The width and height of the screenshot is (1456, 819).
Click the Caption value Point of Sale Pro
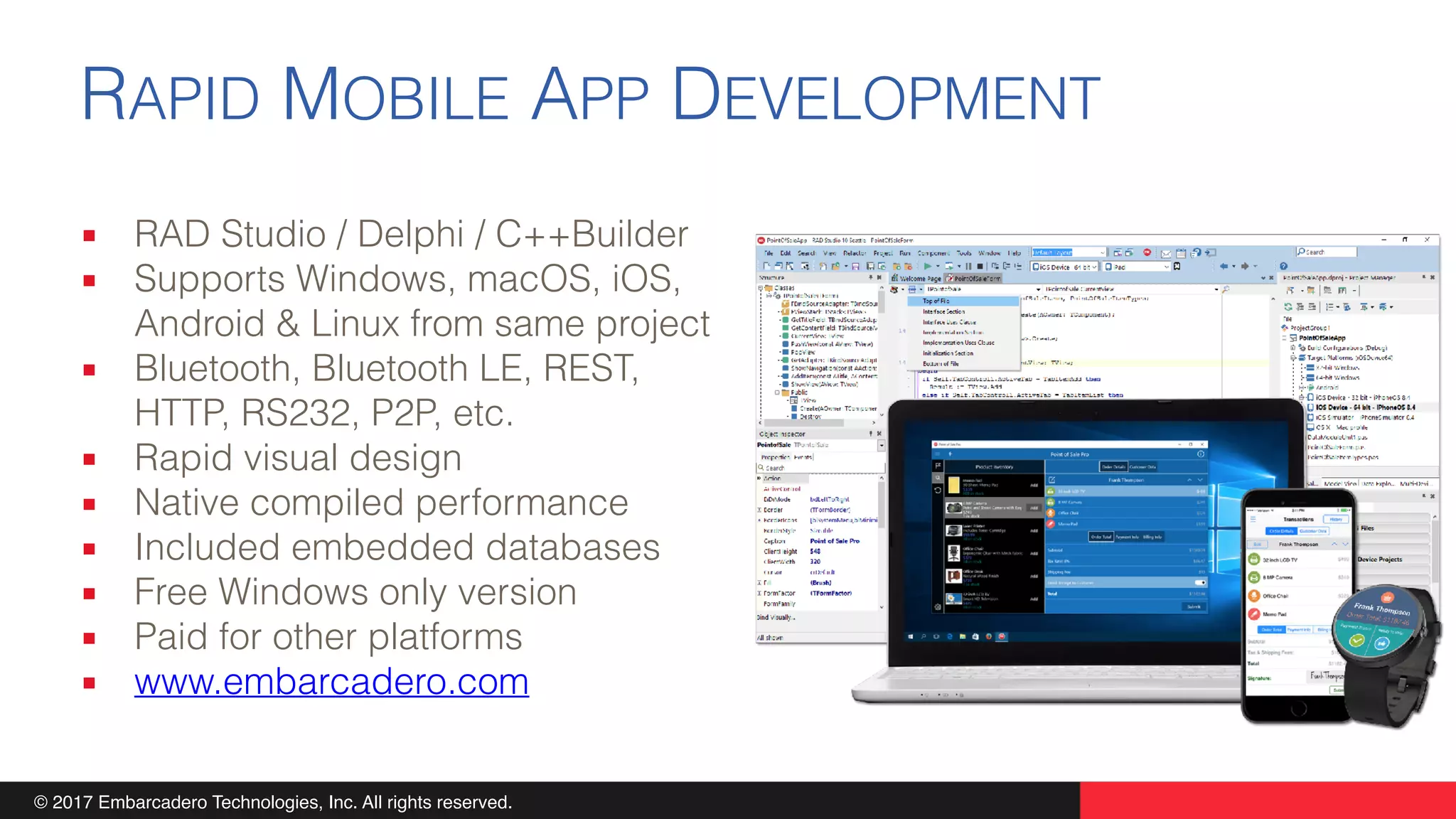[x=835, y=541]
